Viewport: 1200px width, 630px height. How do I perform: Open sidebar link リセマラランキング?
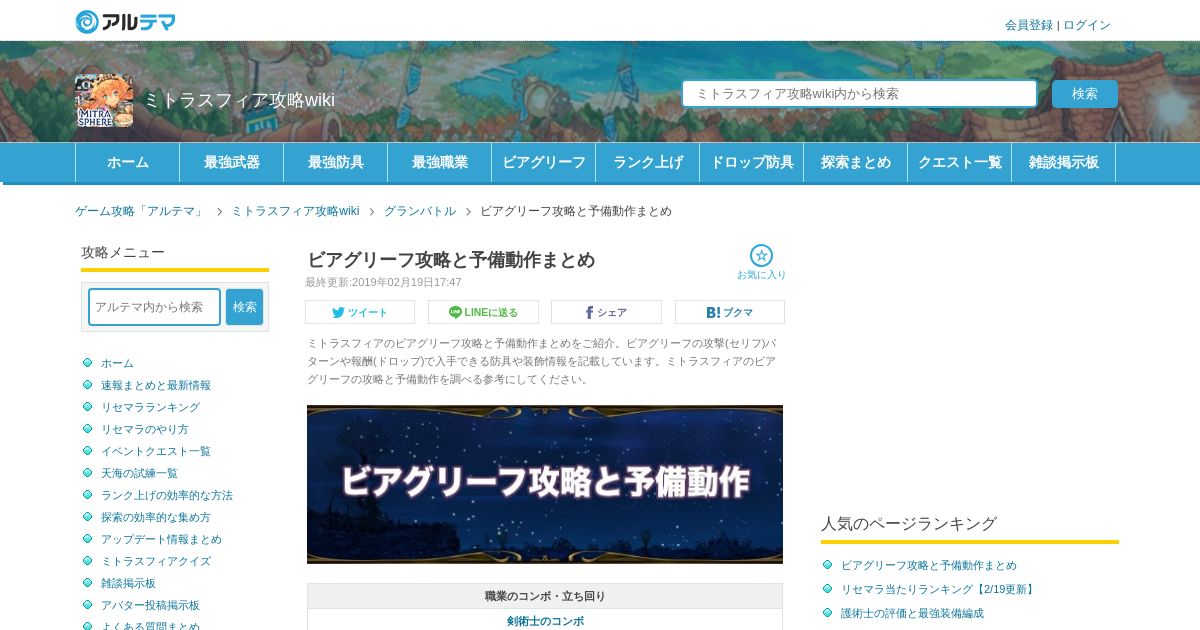pyautogui.click(x=150, y=407)
